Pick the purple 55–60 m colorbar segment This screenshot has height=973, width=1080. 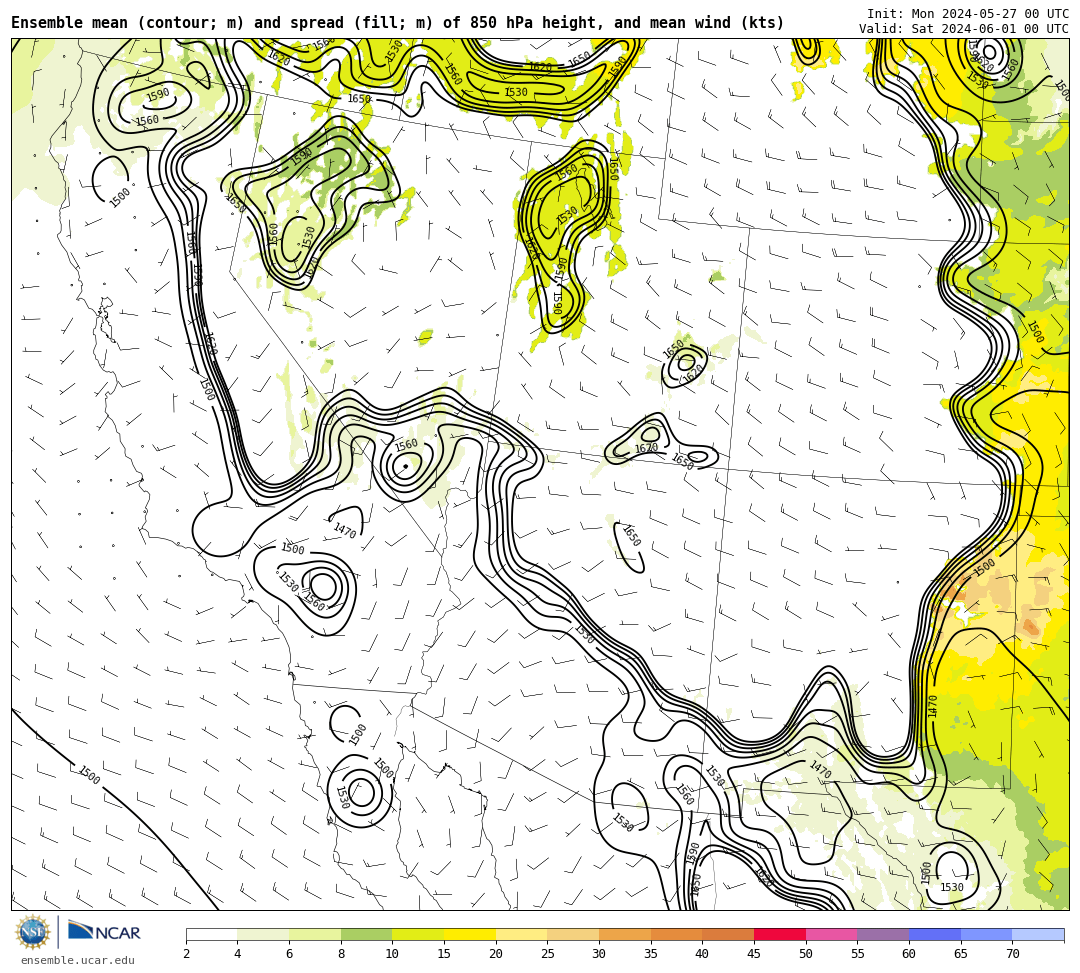tap(883, 934)
